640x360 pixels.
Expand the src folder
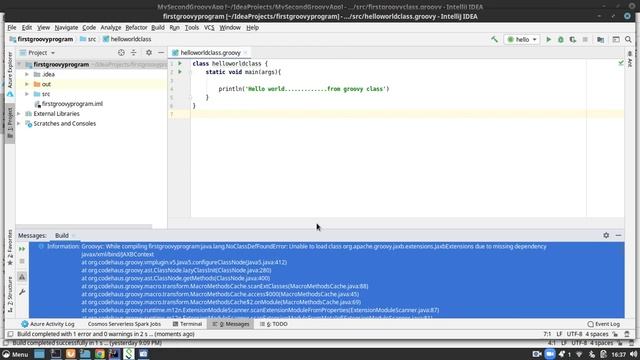pos(27,94)
